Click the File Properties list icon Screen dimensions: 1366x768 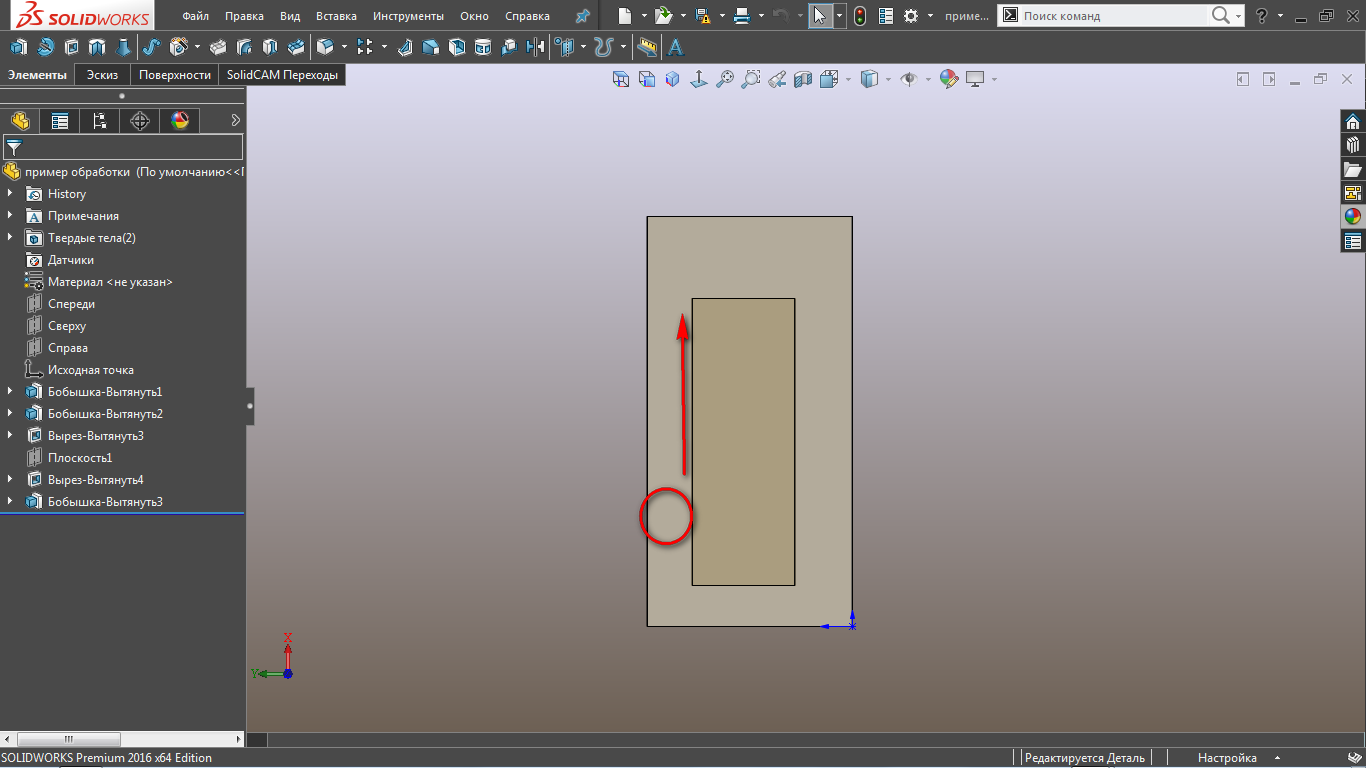[x=886, y=16]
